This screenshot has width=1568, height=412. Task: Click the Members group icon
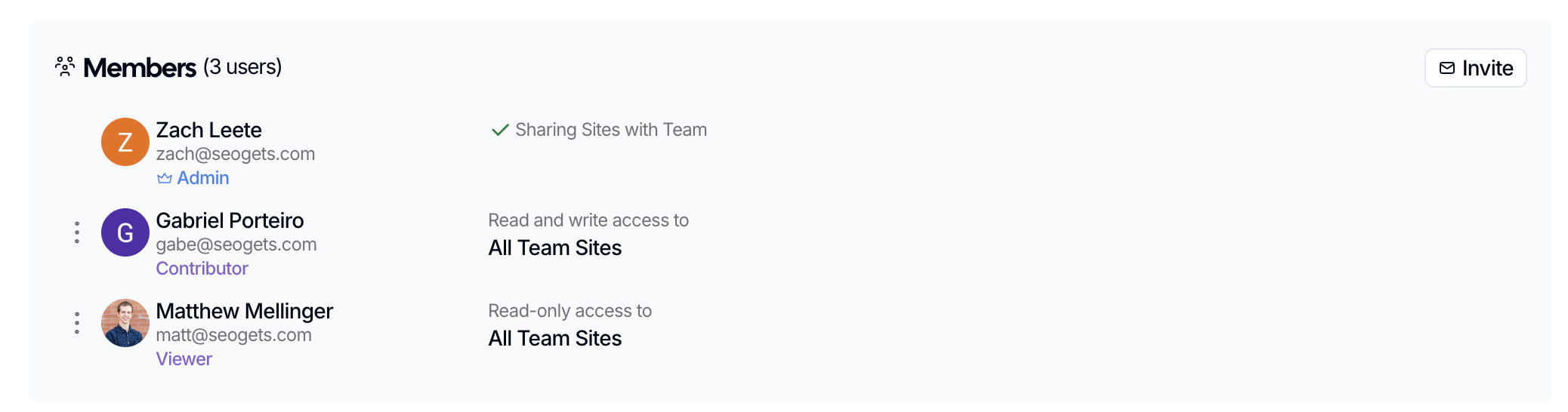click(x=65, y=67)
